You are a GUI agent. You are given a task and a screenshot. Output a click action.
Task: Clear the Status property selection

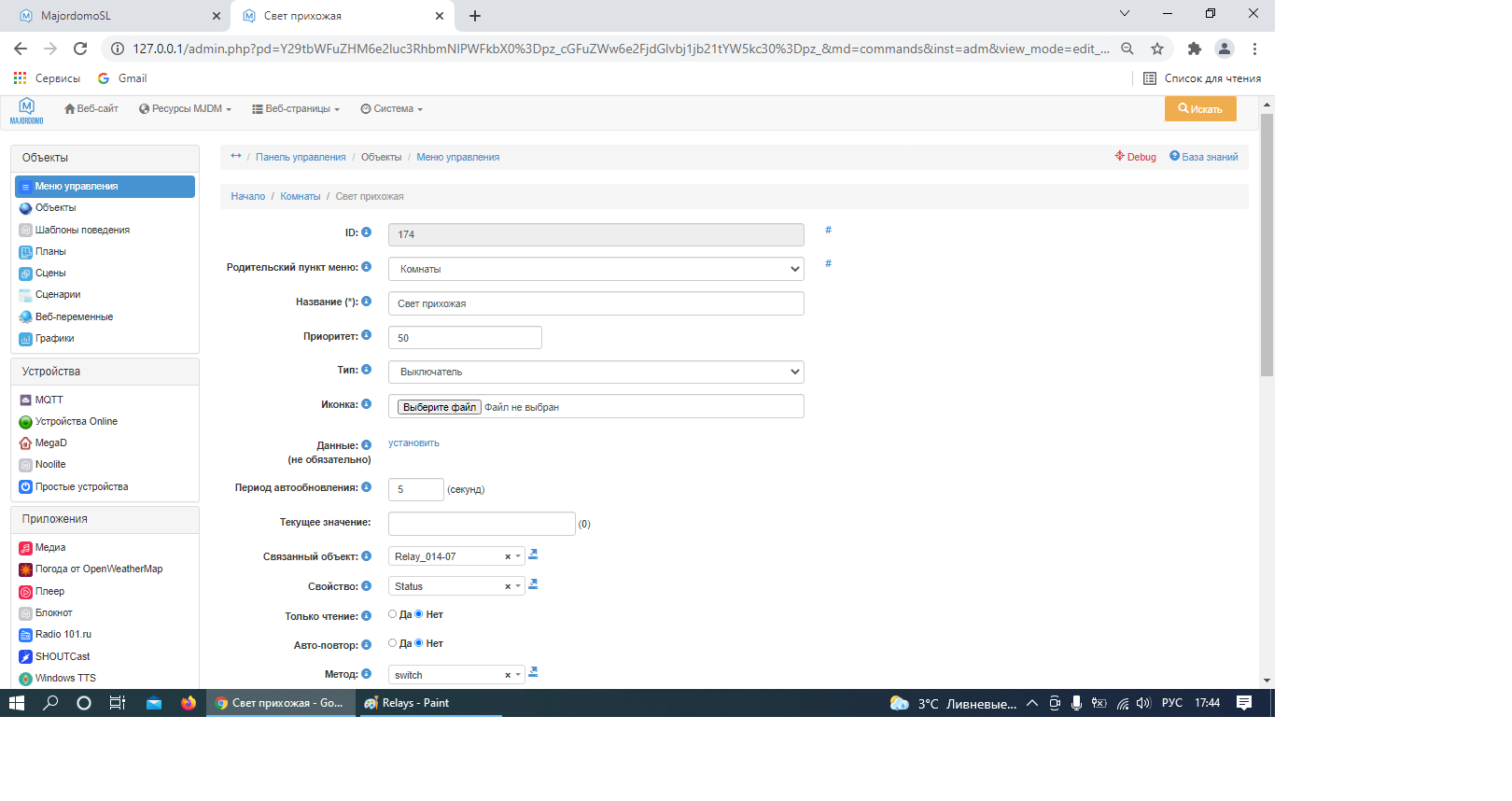pos(508,587)
